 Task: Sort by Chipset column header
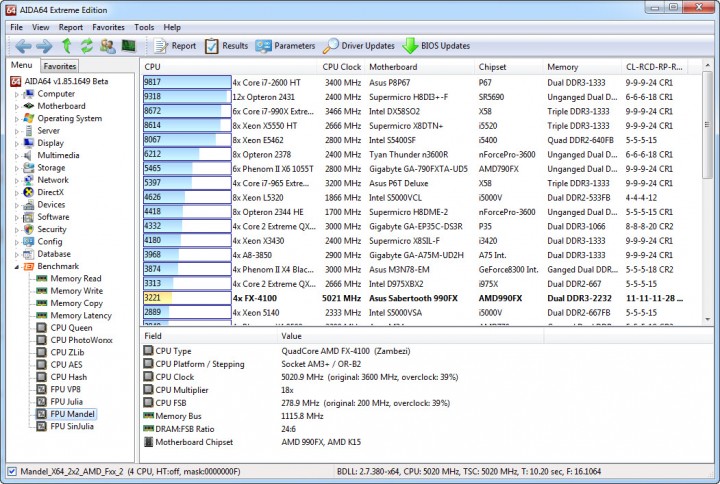(509, 67)
